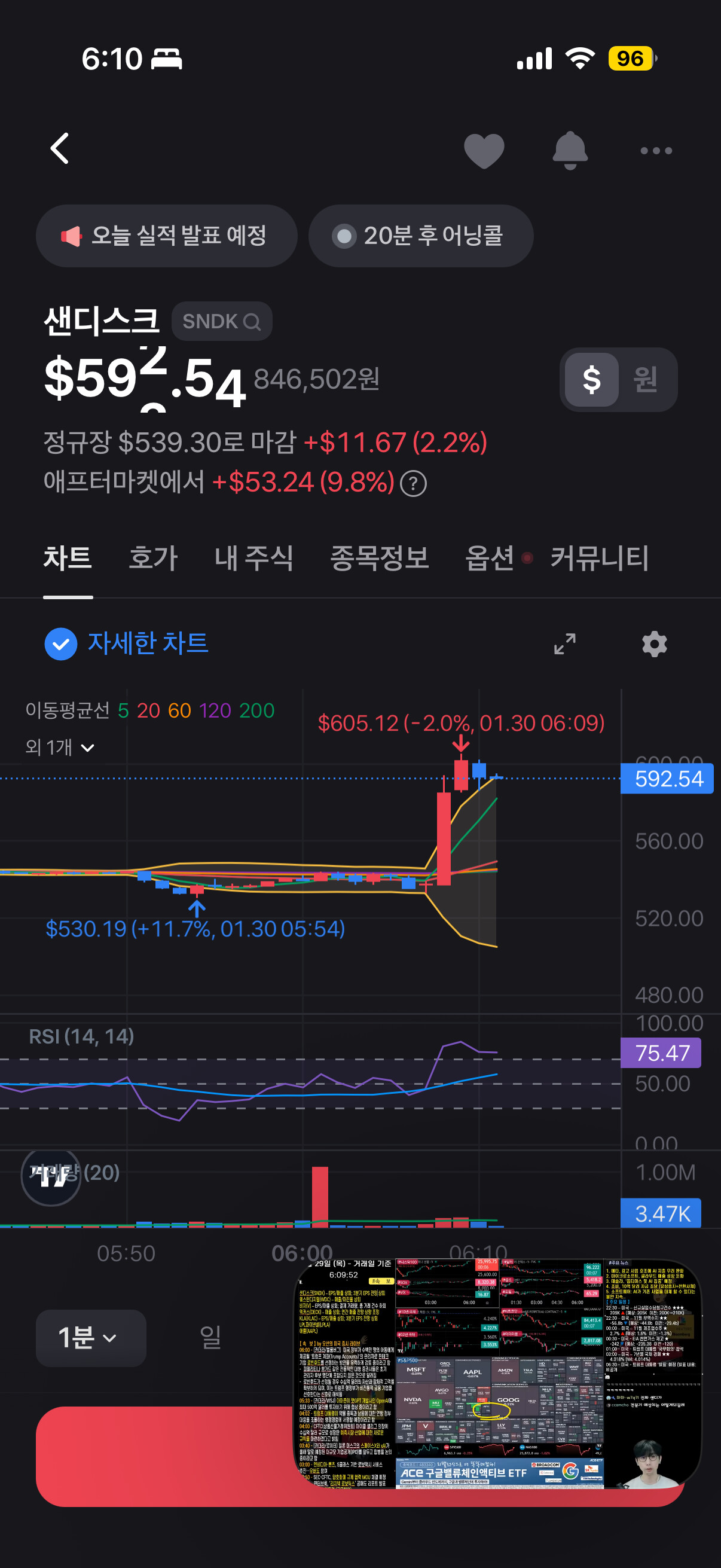Tap the SNDK ticker search chip

point(221,321)
